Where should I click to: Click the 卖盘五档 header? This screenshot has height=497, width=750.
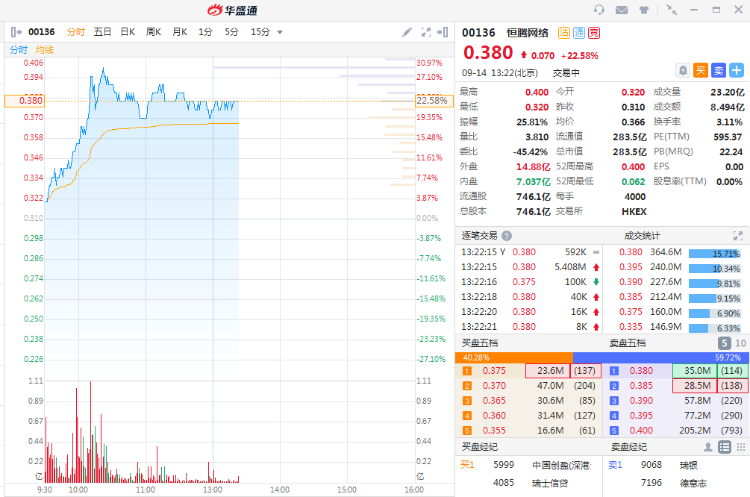tap(628, 343)
